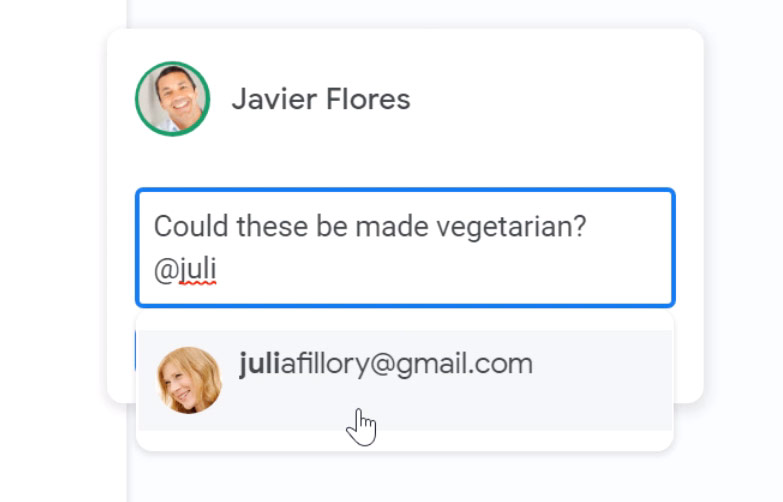Click the document margin left of the comment card
Screen dimensions: 783x502
coord(62,250)
